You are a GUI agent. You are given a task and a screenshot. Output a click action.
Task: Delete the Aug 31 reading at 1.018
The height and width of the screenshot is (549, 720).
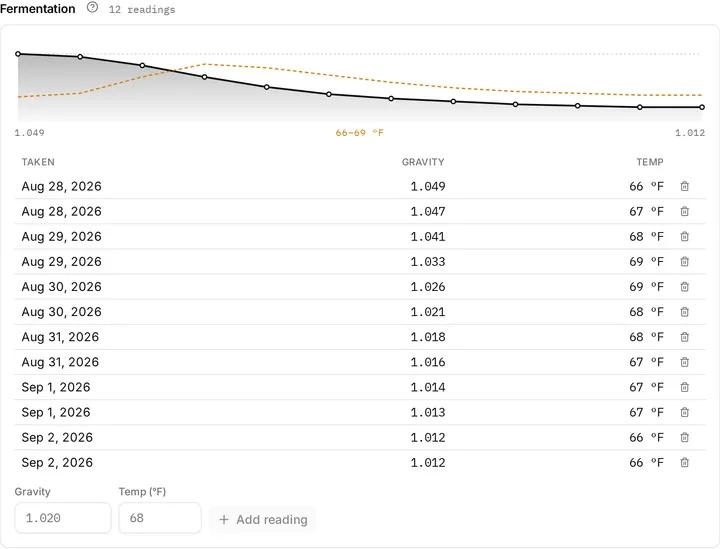684,337
